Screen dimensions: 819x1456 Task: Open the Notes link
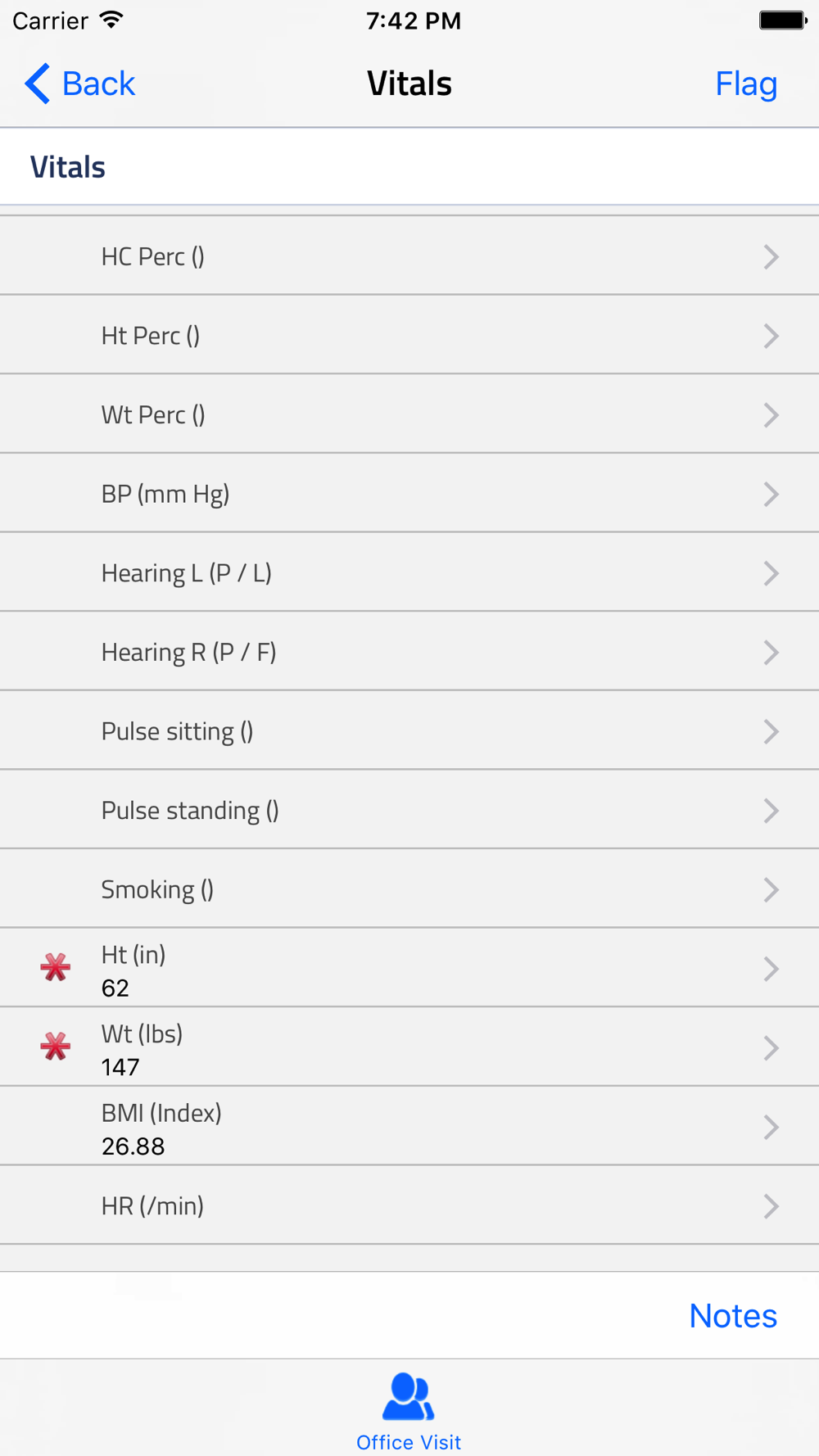(x=732, y=1316)
